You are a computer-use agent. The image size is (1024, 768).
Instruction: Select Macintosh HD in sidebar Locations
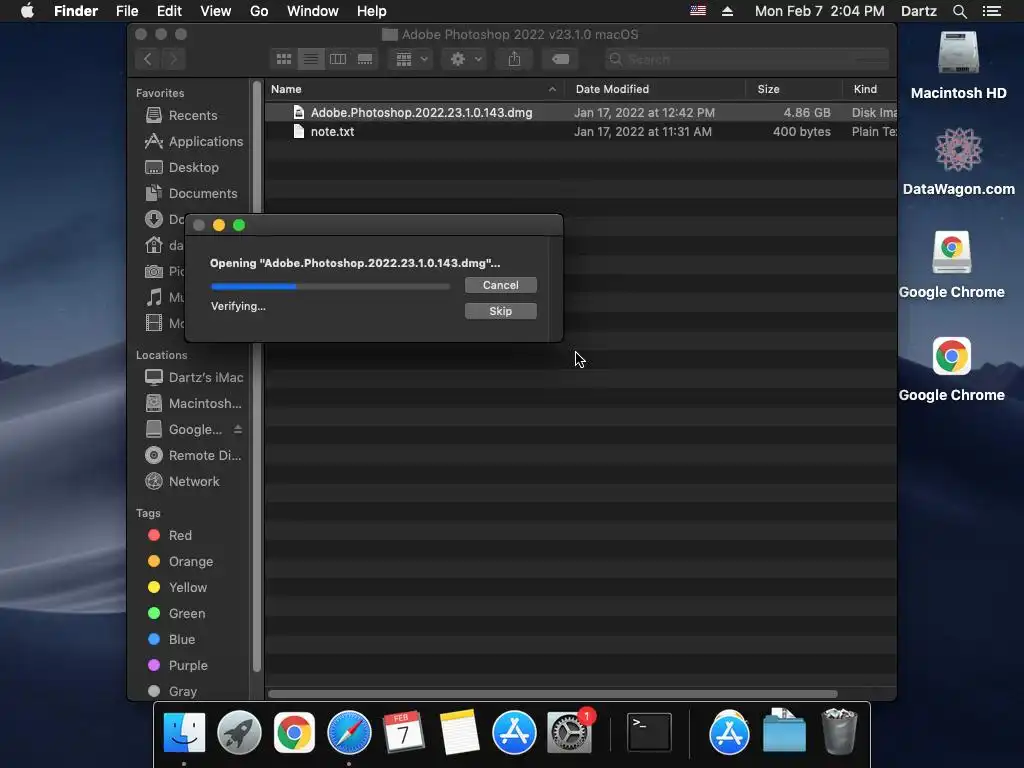[x=193, y=404]
